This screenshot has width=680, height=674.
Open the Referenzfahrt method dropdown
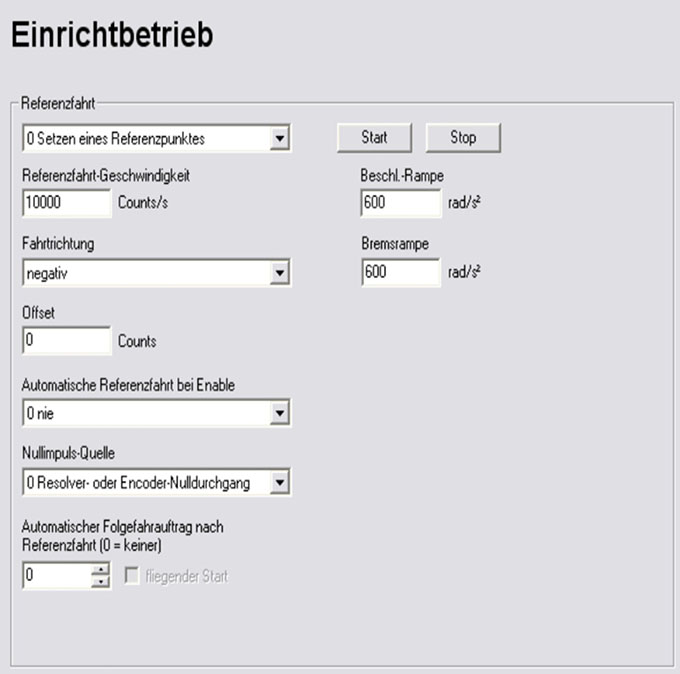pos(280,139)
